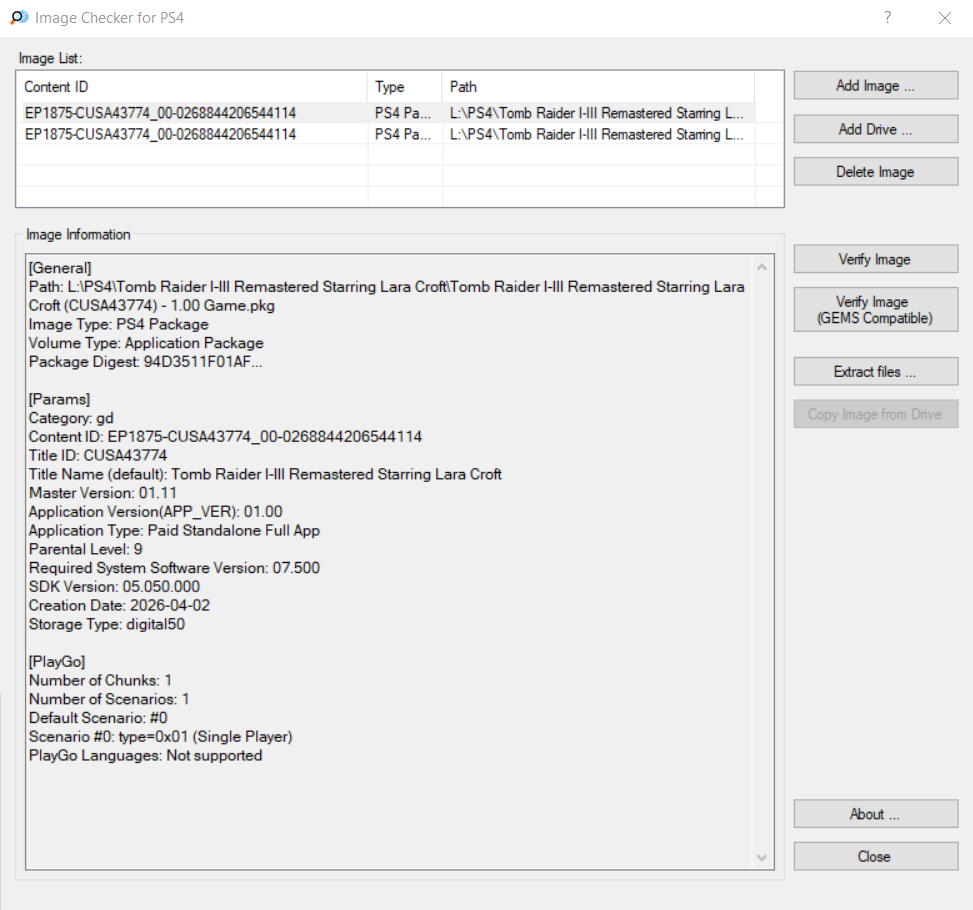Click the help question mark in title bar
The image size is (973, 910).
(888, 17)
